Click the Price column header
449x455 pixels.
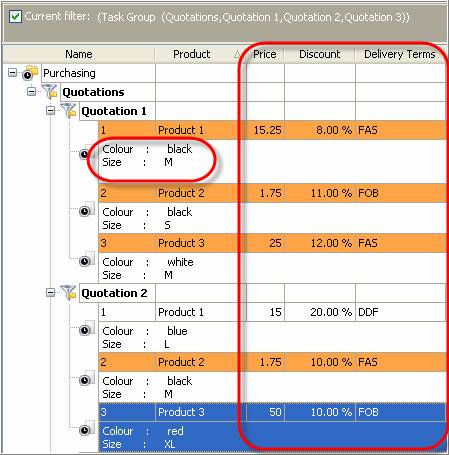click(265, 54)
